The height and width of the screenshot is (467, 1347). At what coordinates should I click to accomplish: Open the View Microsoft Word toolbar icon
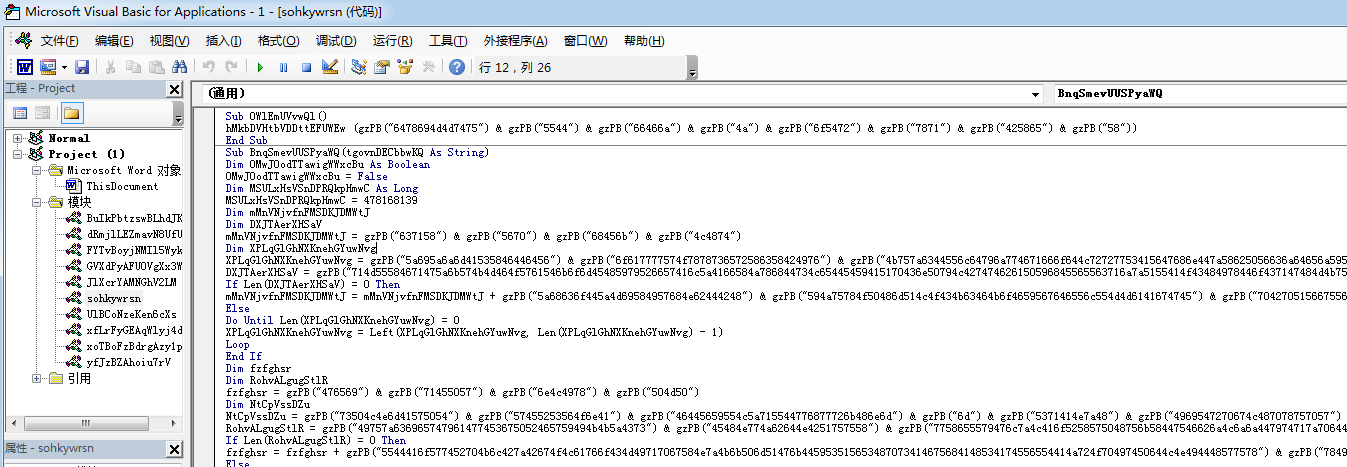tap(23, 67)
